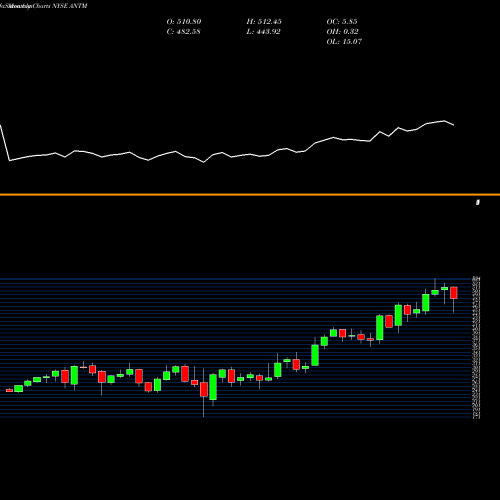
Task: Click the last red candle on the chart
Action: [454, 293]
